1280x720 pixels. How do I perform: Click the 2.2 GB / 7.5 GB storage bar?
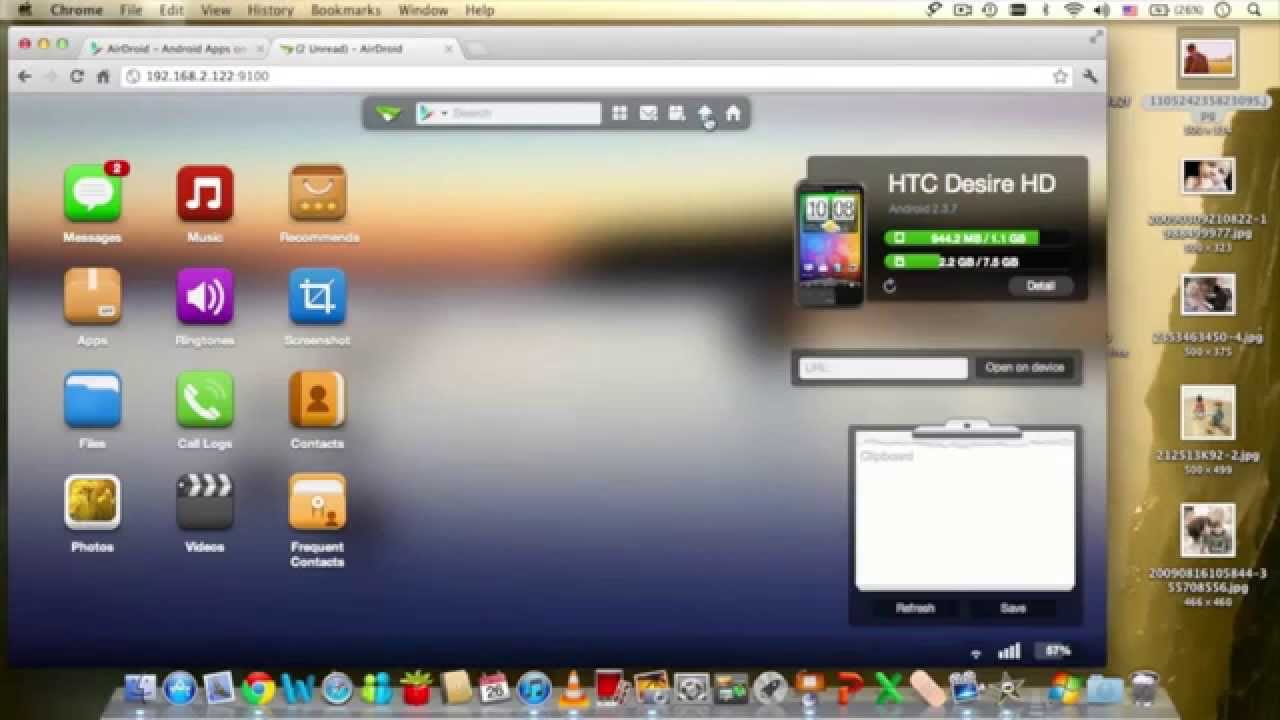[975, 262]
